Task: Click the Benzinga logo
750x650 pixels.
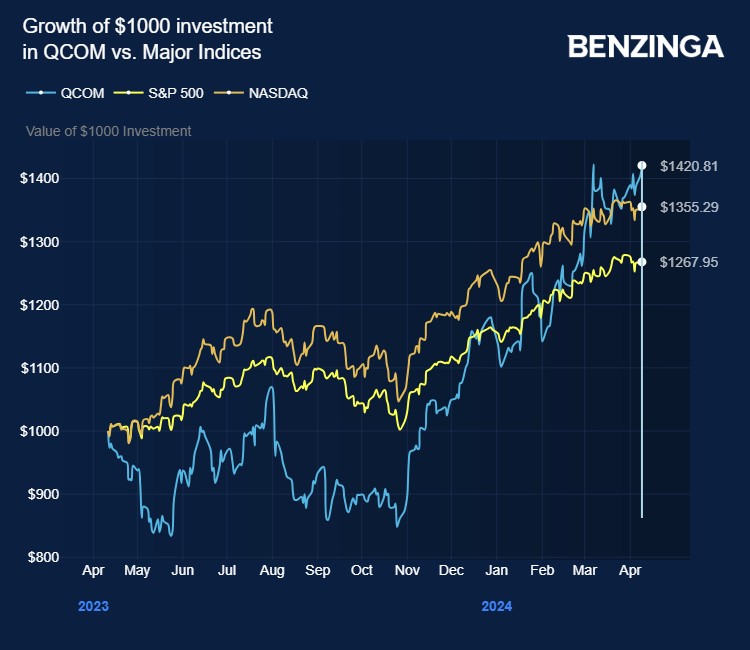Action: [x=645, y=47]
